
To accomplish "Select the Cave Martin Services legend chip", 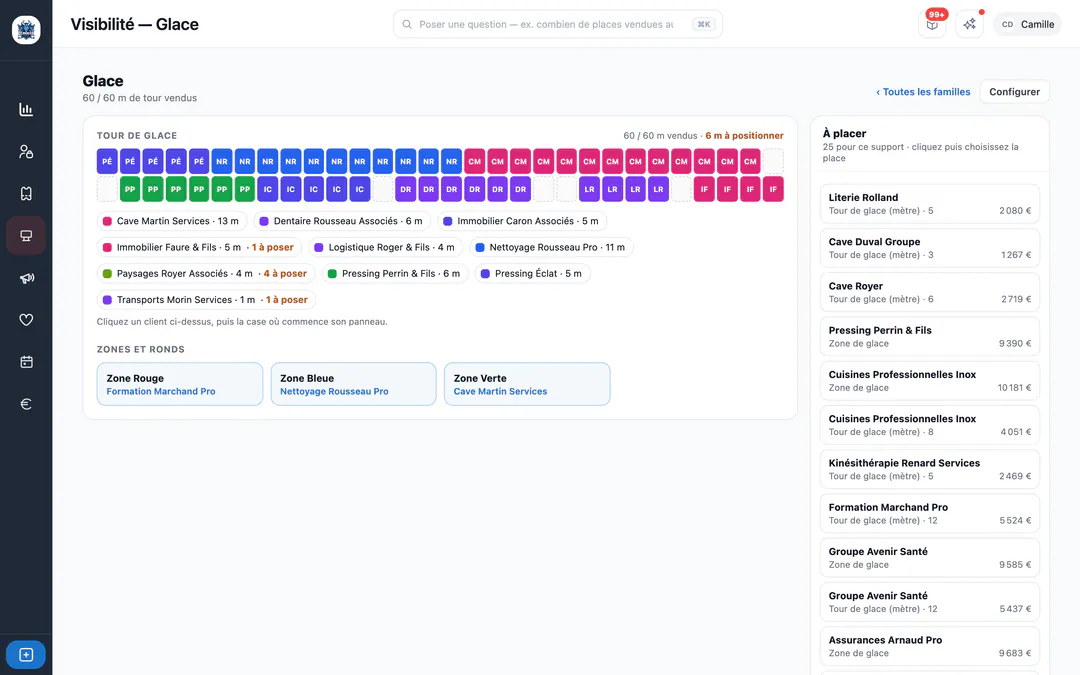I will click(x=172, y=221).
